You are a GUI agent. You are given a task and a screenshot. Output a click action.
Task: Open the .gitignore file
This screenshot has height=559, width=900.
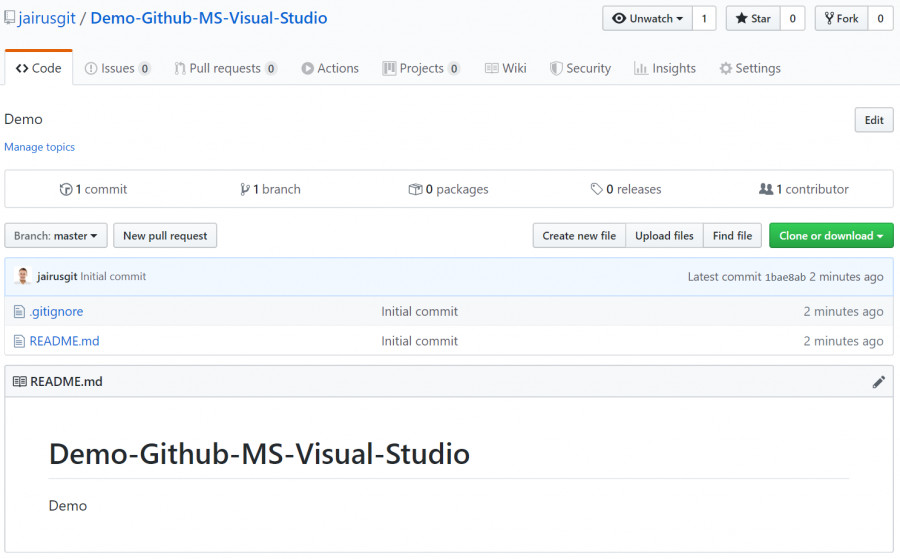click(56, 312)
